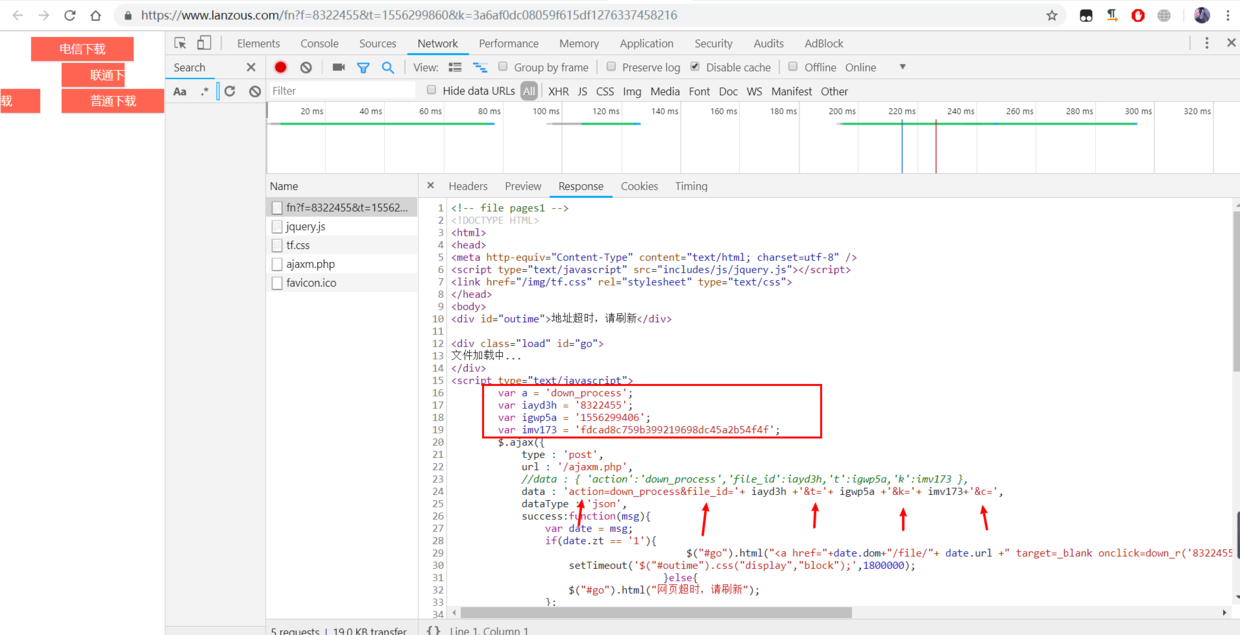
Task: Toggle capture screenshots camera icon
Action: tap(338, 67)
